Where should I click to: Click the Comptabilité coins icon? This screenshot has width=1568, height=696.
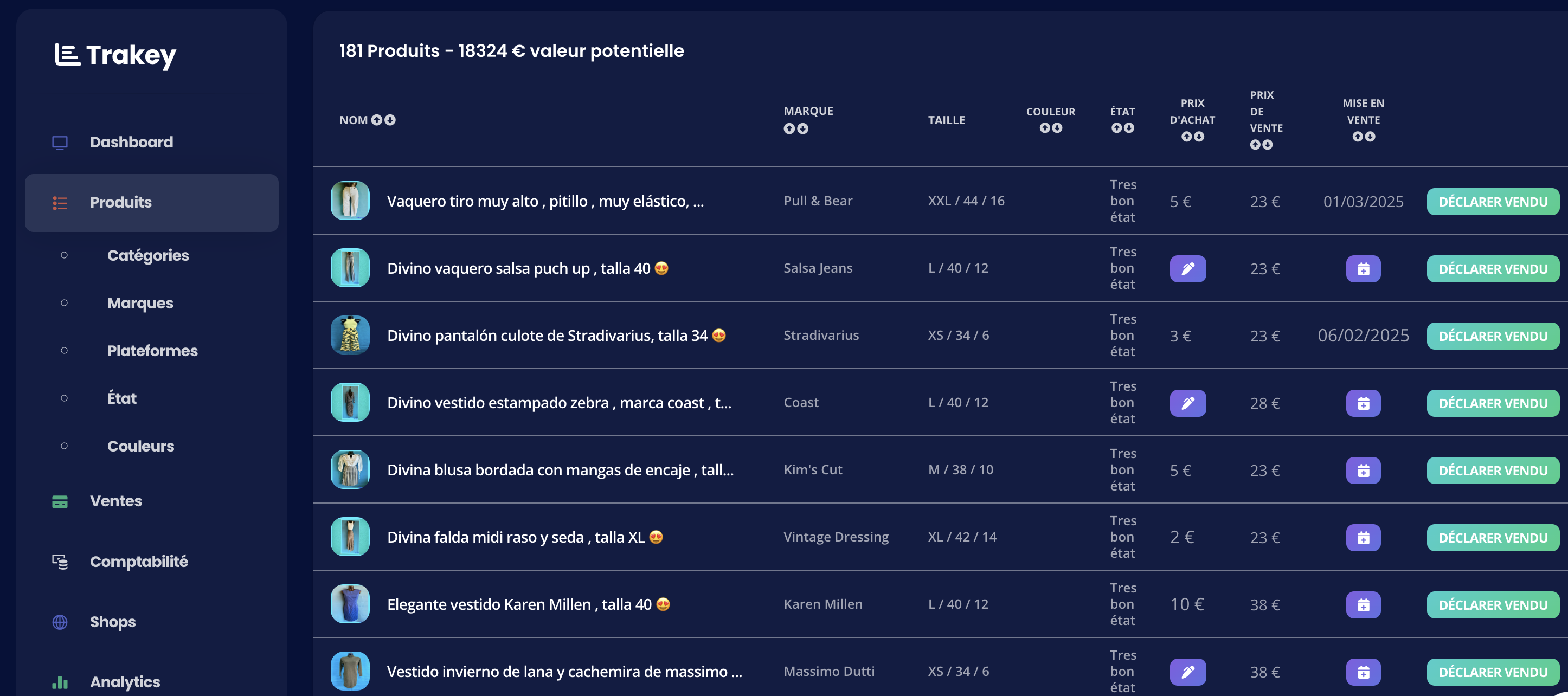coord(60,562)
